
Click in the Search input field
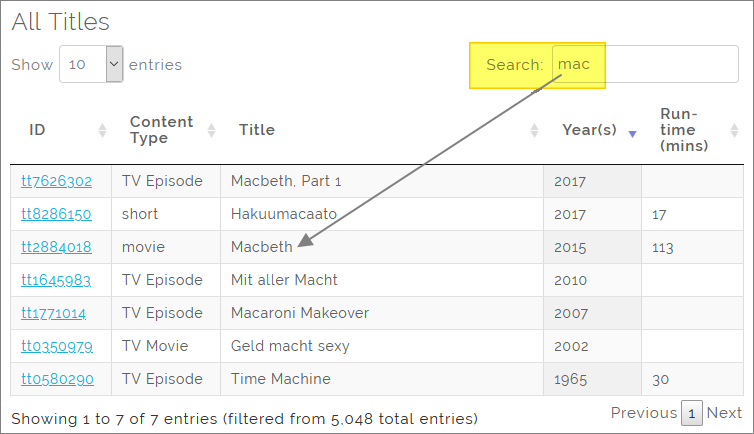[645, 64]
